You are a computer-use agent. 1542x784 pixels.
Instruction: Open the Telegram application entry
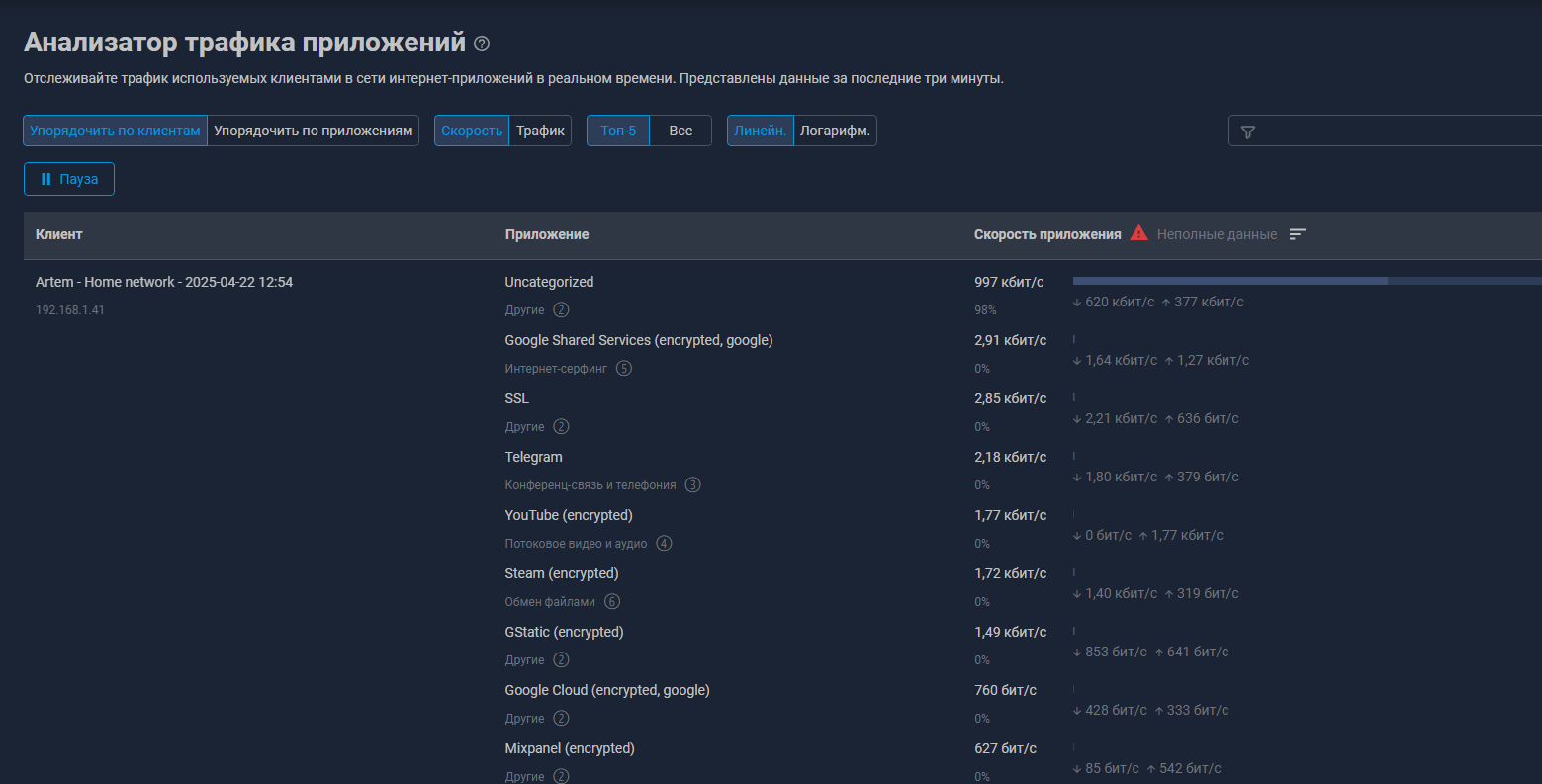[x=533, y=457]
